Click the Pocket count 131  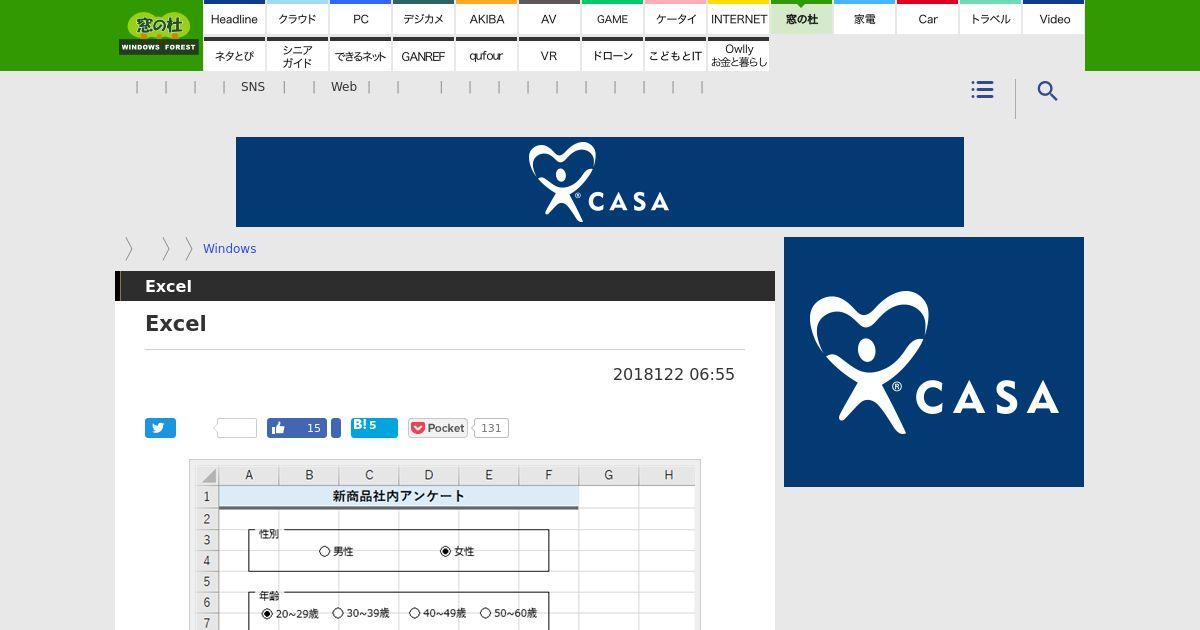[490, 428]
